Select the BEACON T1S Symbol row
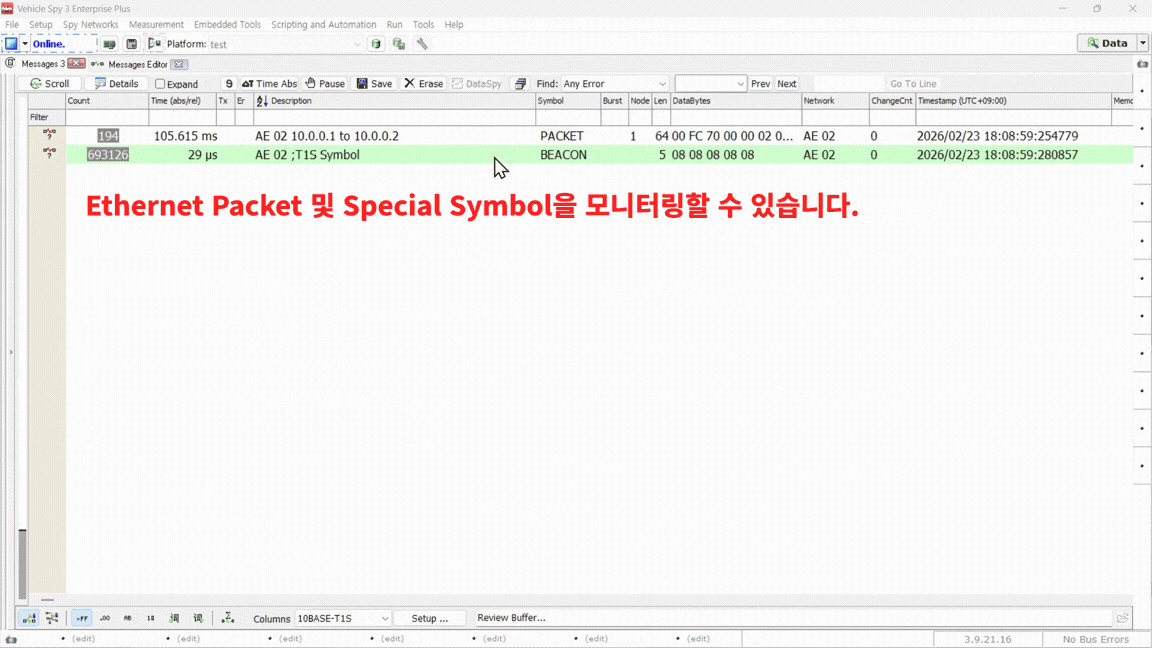 coord(400,155)
